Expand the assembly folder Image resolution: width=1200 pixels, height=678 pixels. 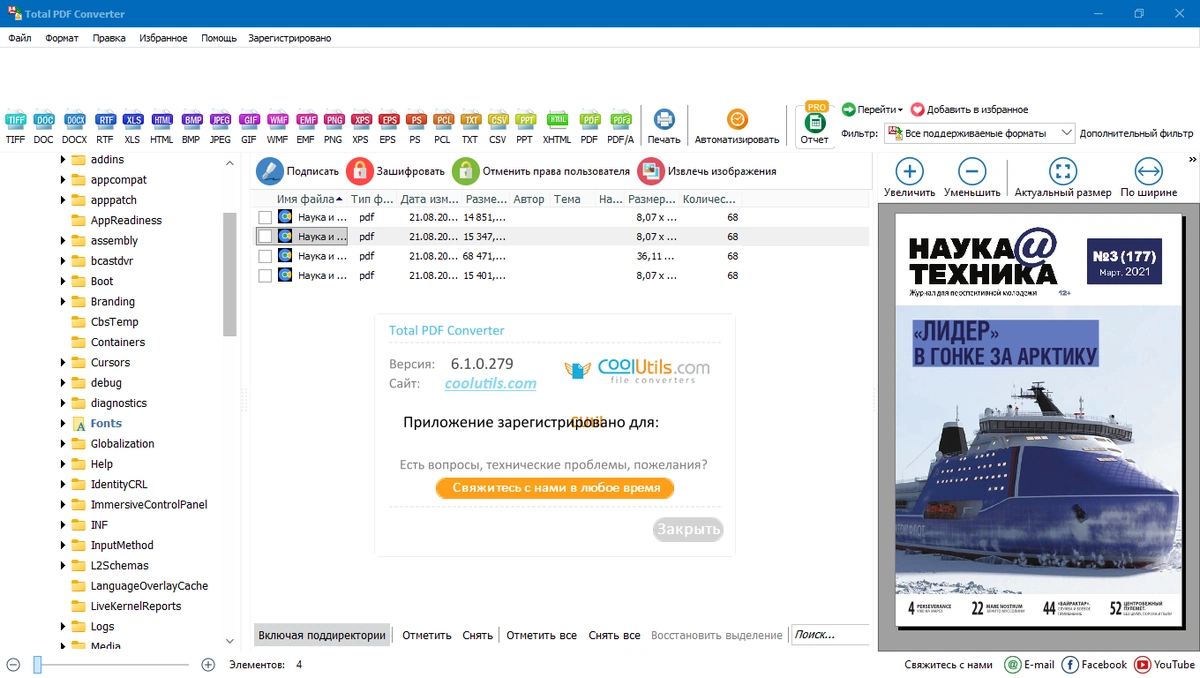click(x=63, y=241)
